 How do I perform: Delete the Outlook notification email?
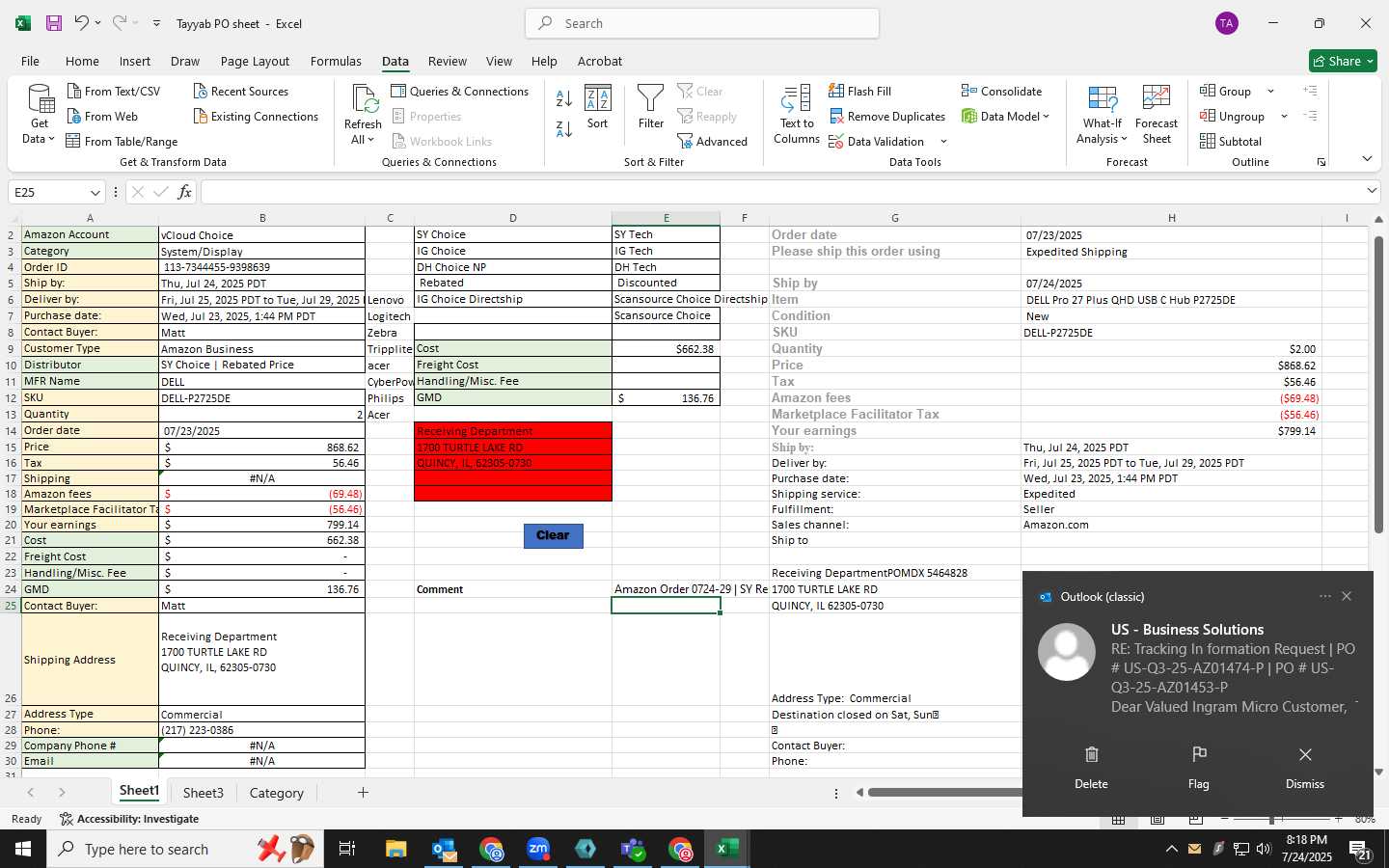tap(1091, 768)
